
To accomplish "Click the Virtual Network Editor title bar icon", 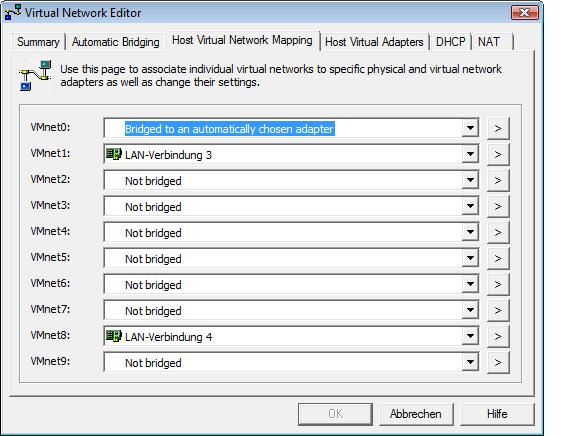I will pos(13,12).
